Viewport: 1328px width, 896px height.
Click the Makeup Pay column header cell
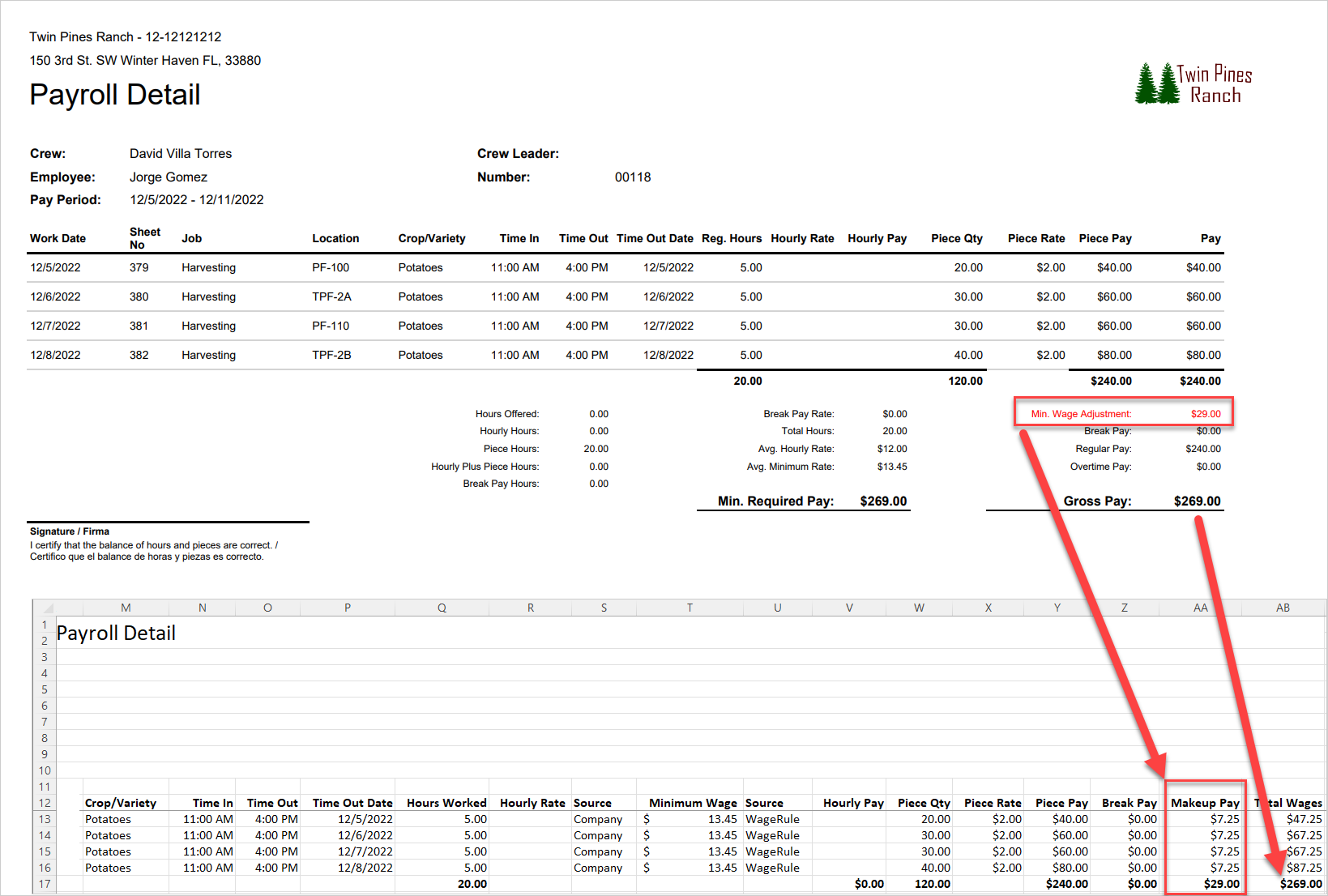click(x=1205, y=803)
